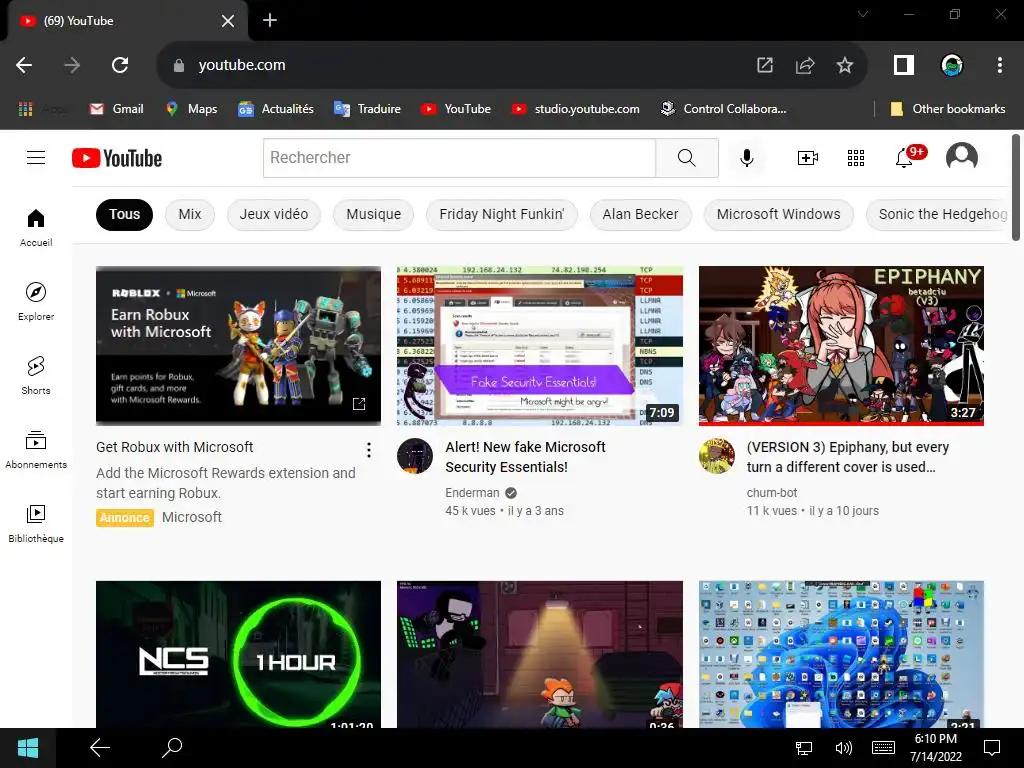Image resolution: width=1024 pixels, height=768 pixels.
Task: Open browser profile avatar
Action: [952, 65]
